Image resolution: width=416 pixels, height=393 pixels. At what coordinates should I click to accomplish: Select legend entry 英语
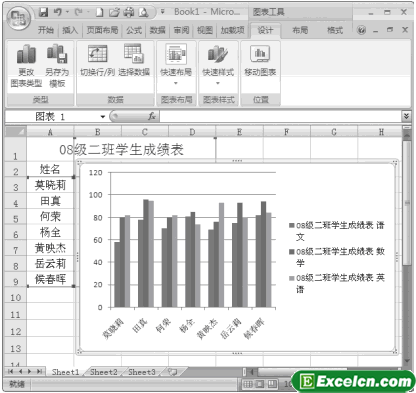[337, 283]
